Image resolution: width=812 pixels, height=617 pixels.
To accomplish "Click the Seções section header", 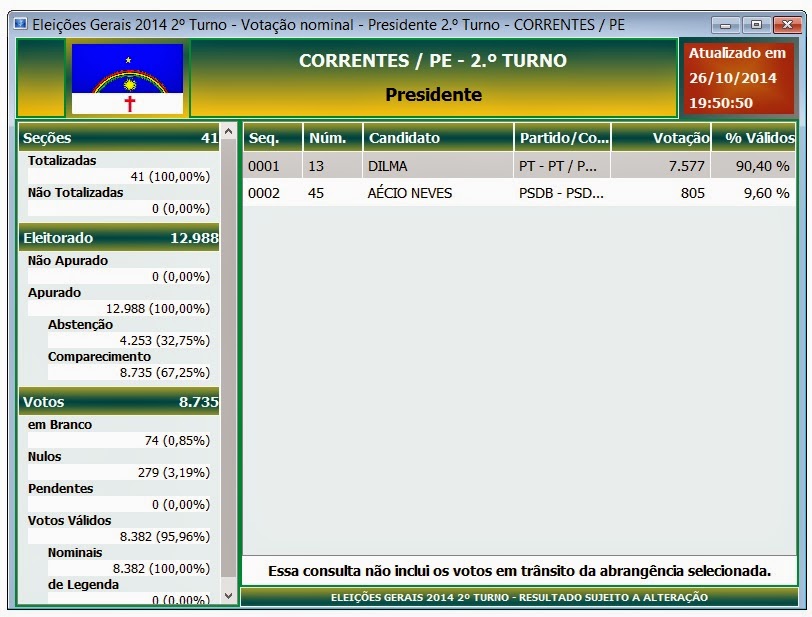I will point(119,138).
